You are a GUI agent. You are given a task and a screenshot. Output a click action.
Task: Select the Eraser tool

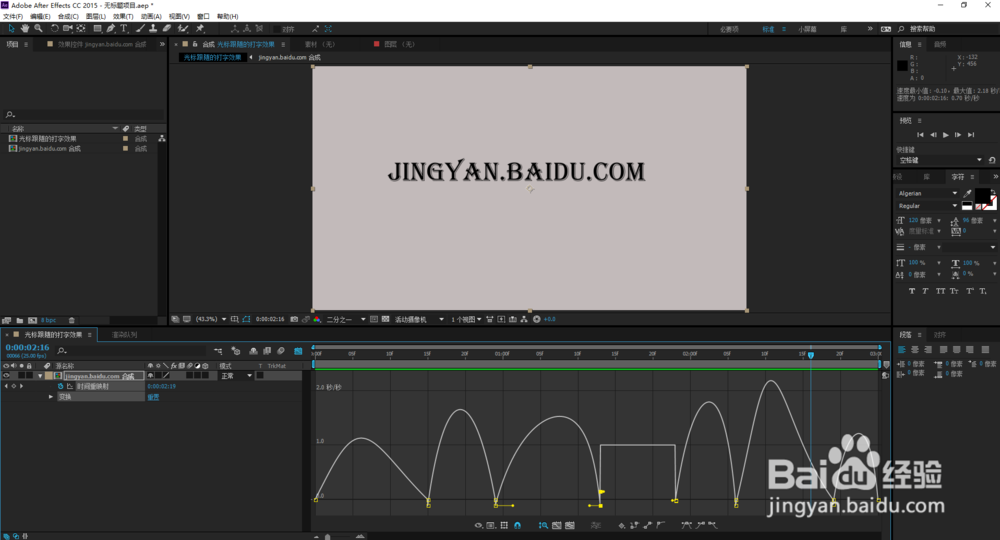click(x=166, y=29)
